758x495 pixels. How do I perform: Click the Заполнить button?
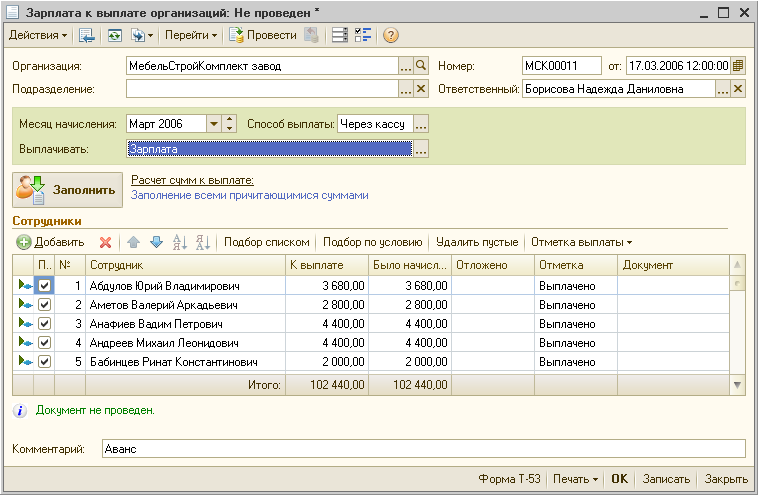point(67,190)
